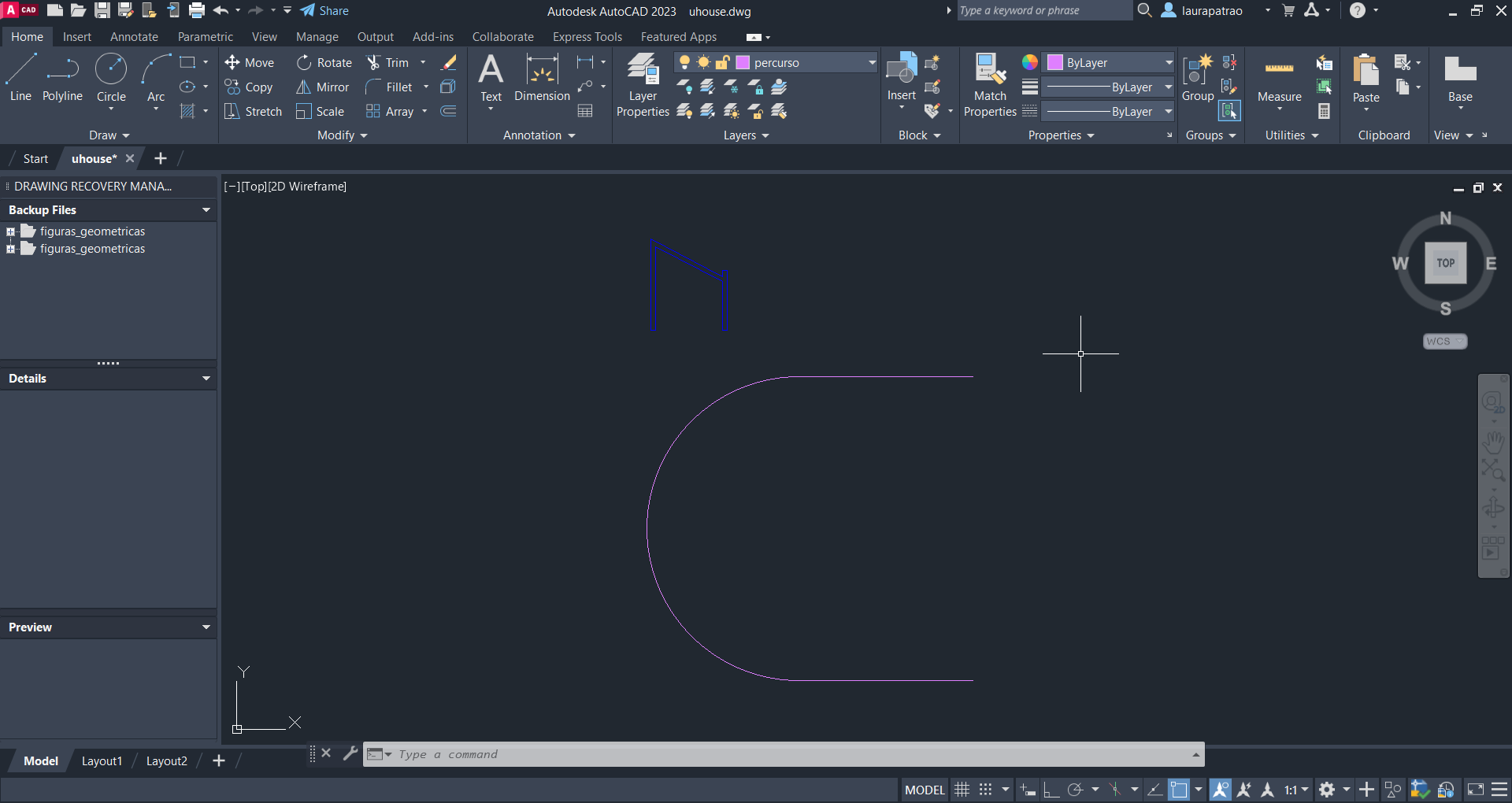This screenshot has width=1512, height=803.
Task: Toggle the drawing grid display
Action: tap(962, 790)
